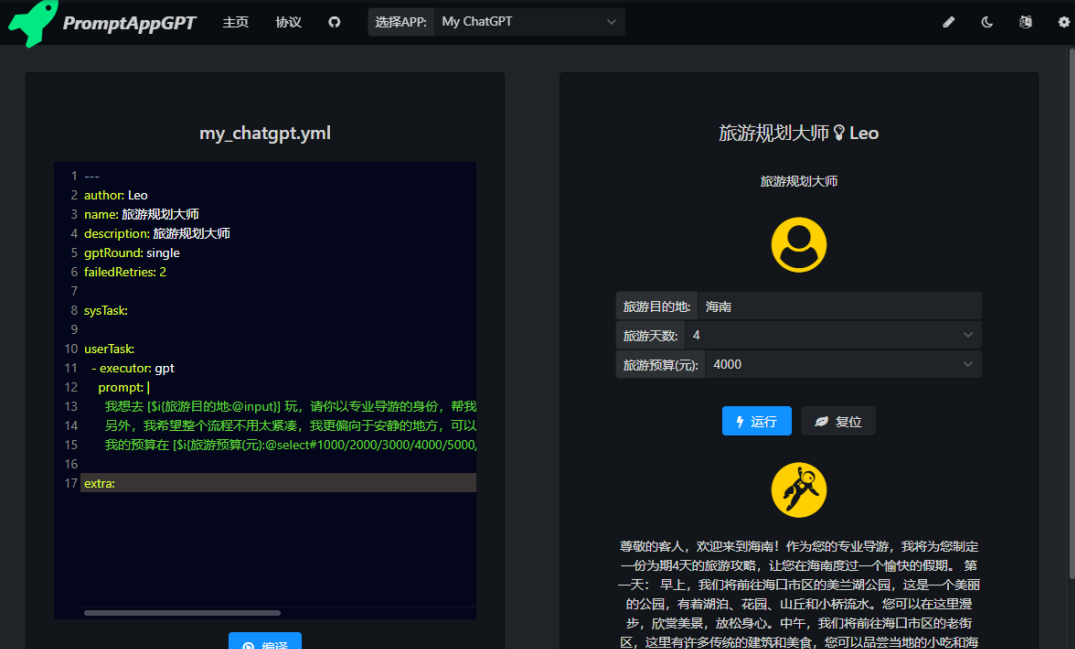Click the 复位 reset button
The width and height of the screenshot is (1075, 649).
tap(838, 421)
